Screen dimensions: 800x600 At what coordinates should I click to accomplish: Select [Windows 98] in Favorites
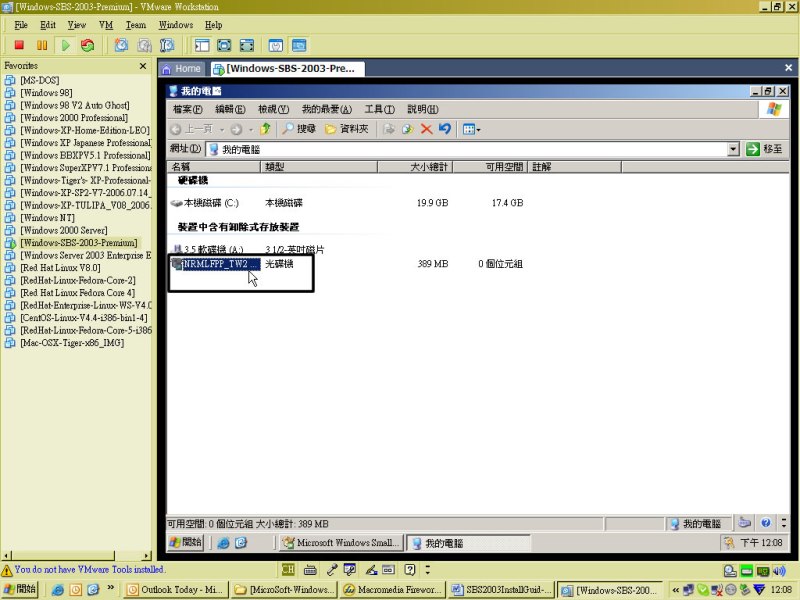pyautogui.click(x=46, y=93)
